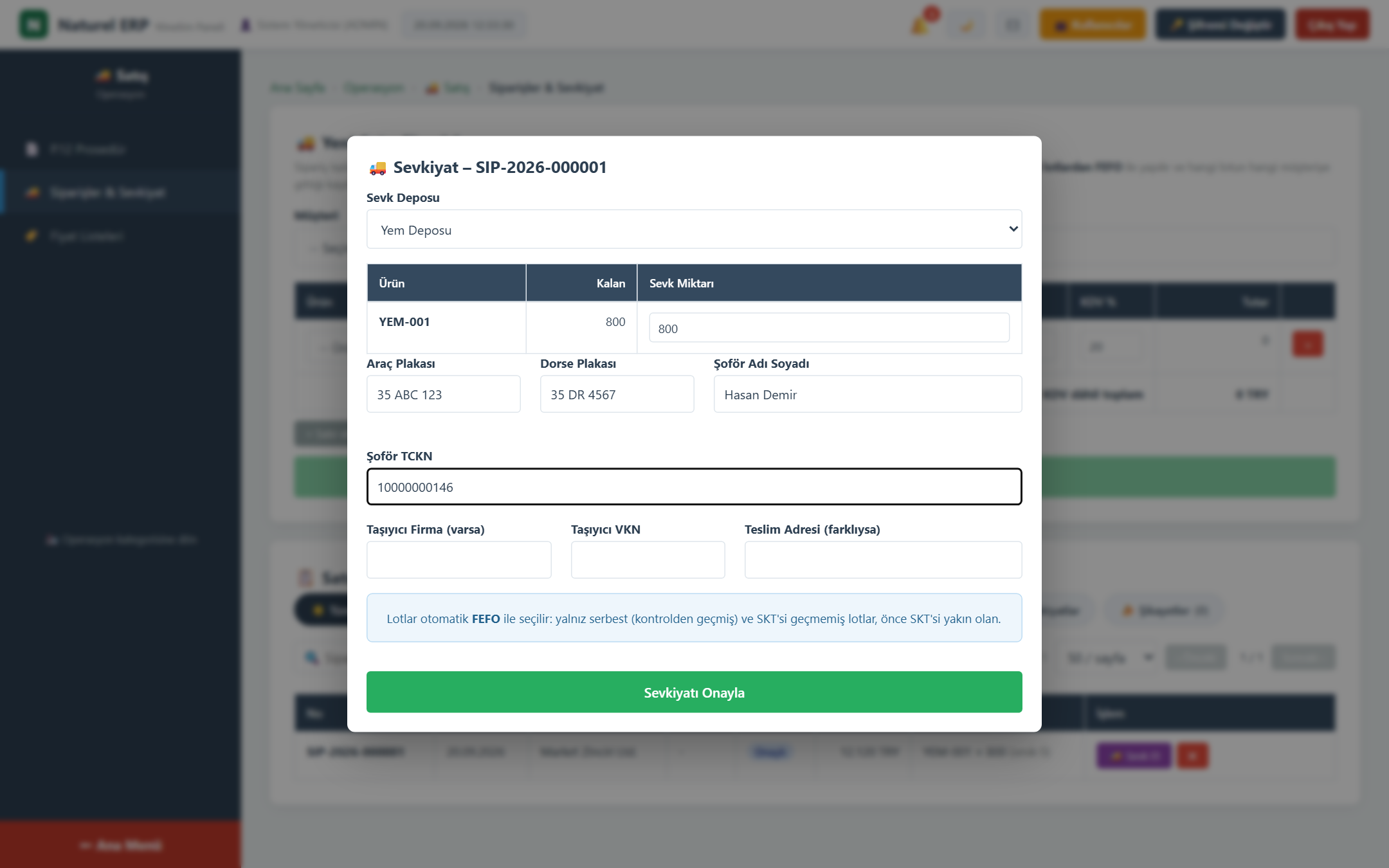Screen dimensions: 1389x868
Task: Click the green Natural ERP logo icon
Action: [33, 24]
